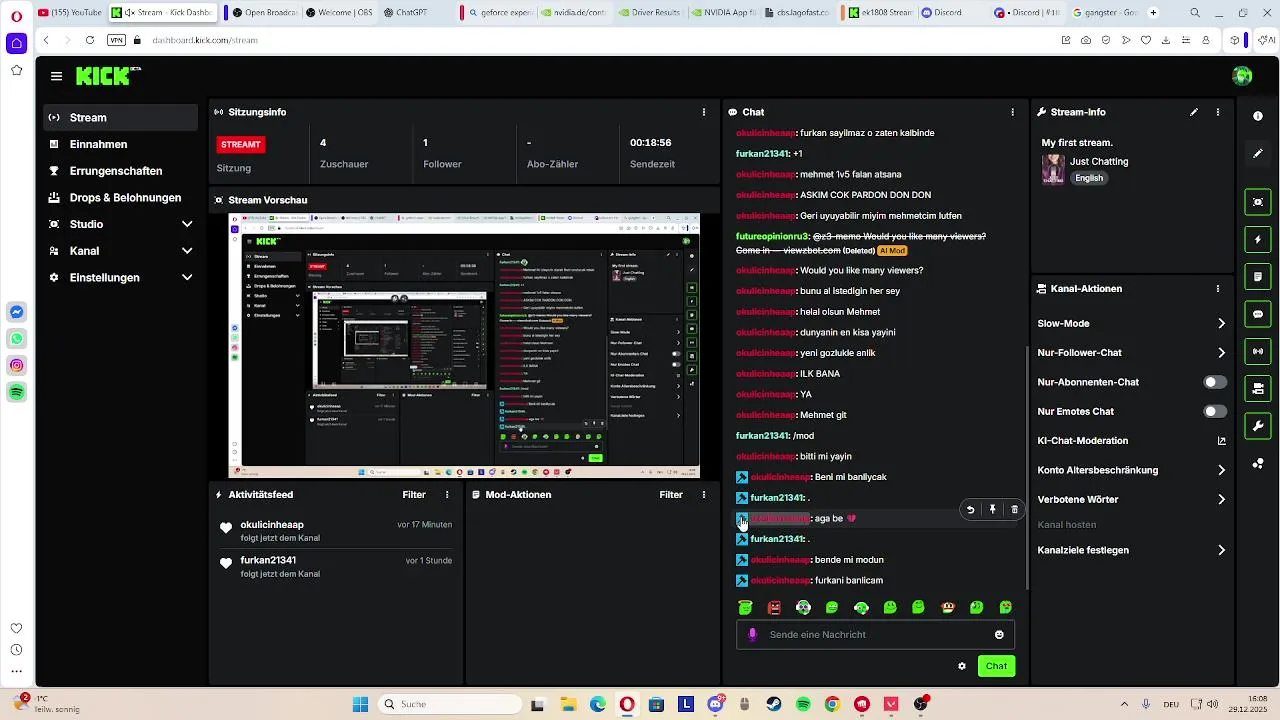The height and width of the screenshot is (720, 1280).
Task: Open the emoji picker in message field
Action: [x=999, y=634]
